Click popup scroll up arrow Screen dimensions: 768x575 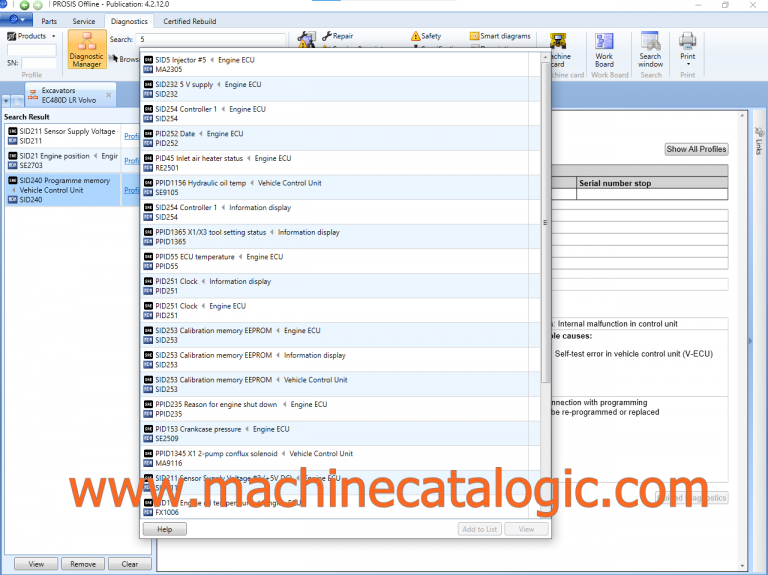pyautogui.click(x=545, y=57)
